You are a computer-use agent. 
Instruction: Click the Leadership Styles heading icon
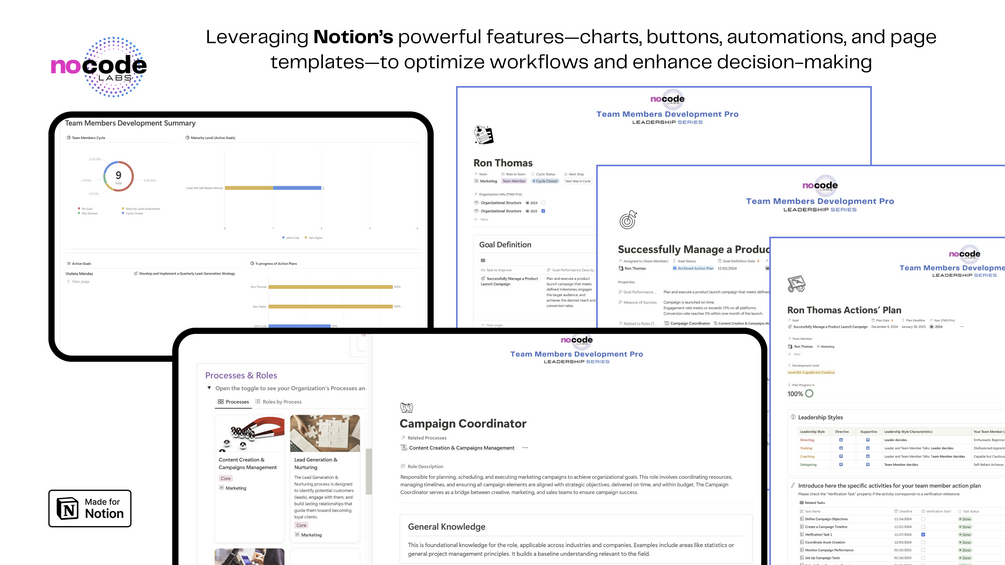click(x=793, y=417)
